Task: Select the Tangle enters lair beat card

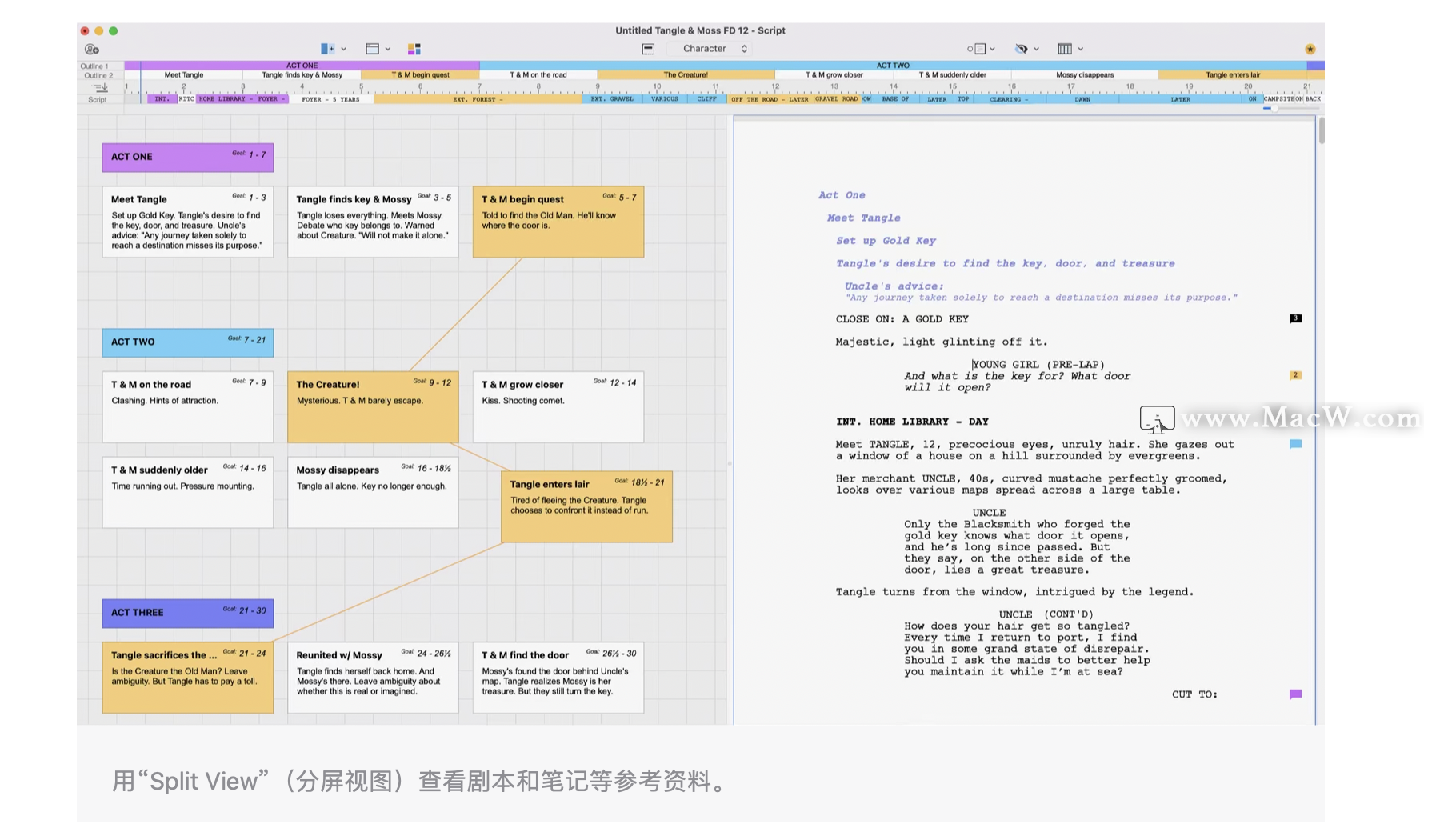Action: click(587, 506)
